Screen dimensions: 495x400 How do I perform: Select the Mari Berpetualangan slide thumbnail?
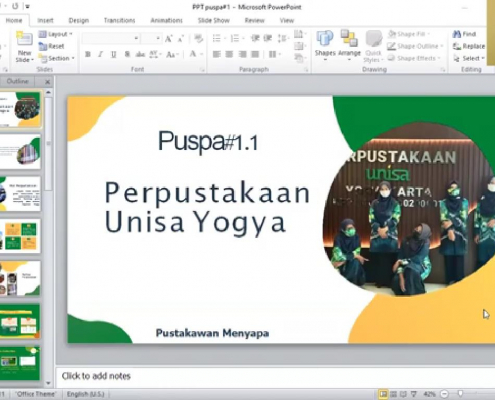tap(20, 194)
